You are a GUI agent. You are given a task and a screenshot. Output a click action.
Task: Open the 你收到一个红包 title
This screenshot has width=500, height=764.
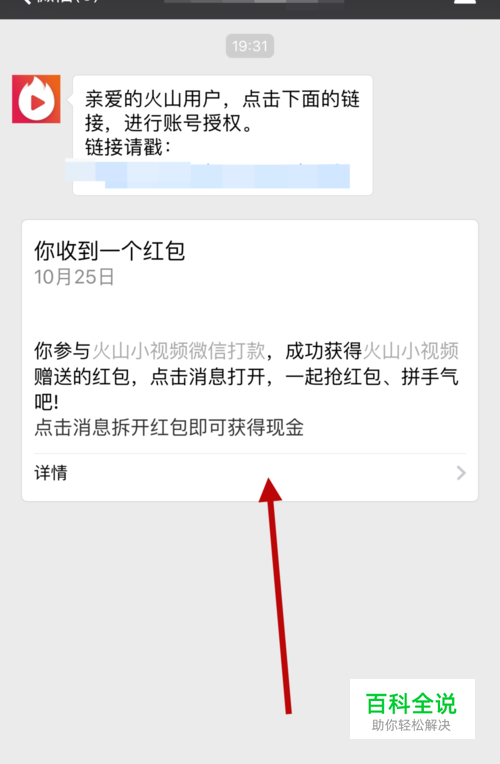(x=110, y=251)
